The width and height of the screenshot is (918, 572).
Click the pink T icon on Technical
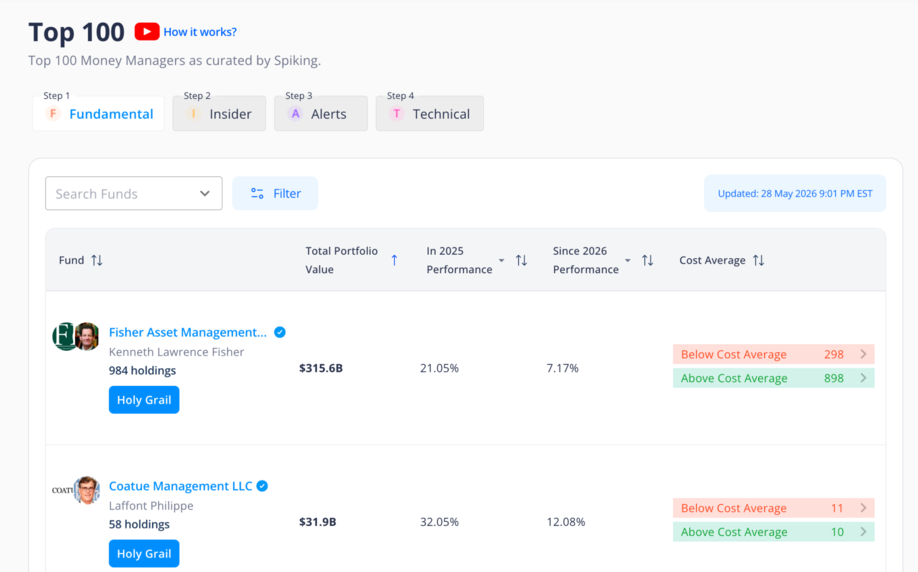(x=397, y=114)
